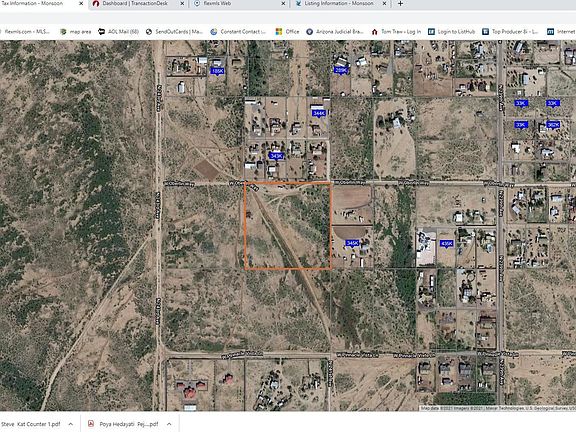This screenshot has width=576, height=432.
Task: Open the map area bookmark
Action: 76,32
